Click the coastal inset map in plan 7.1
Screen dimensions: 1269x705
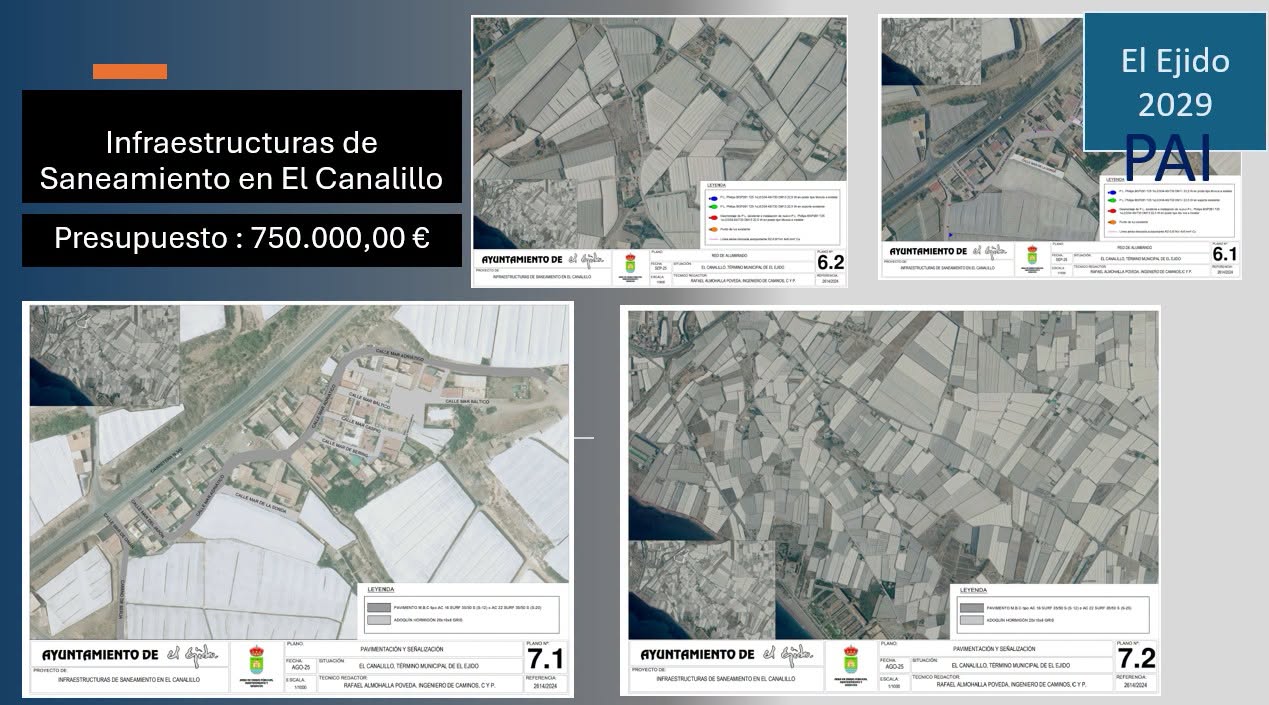[x=104, y=355]
